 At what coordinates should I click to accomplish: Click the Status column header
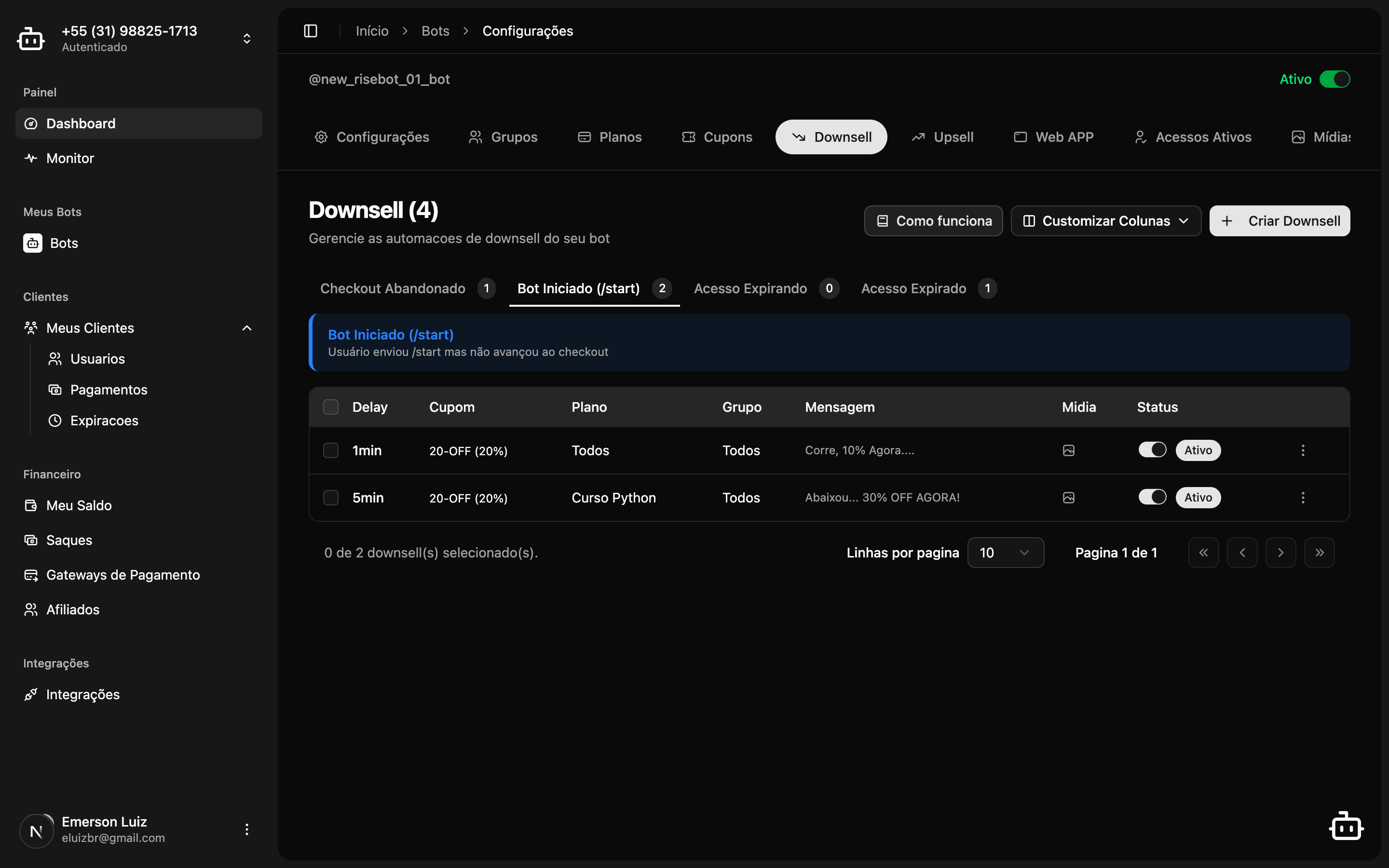[1157, 407]
